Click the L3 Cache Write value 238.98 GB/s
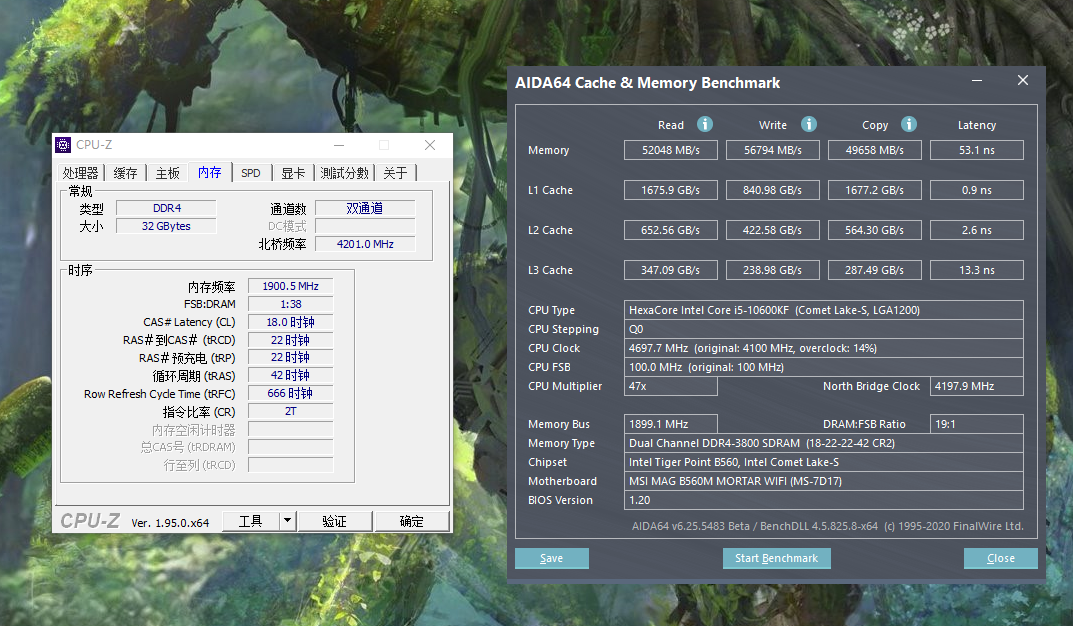Image resolution: width=1073 pixels, height=626 pixels. tap(773, 270)
